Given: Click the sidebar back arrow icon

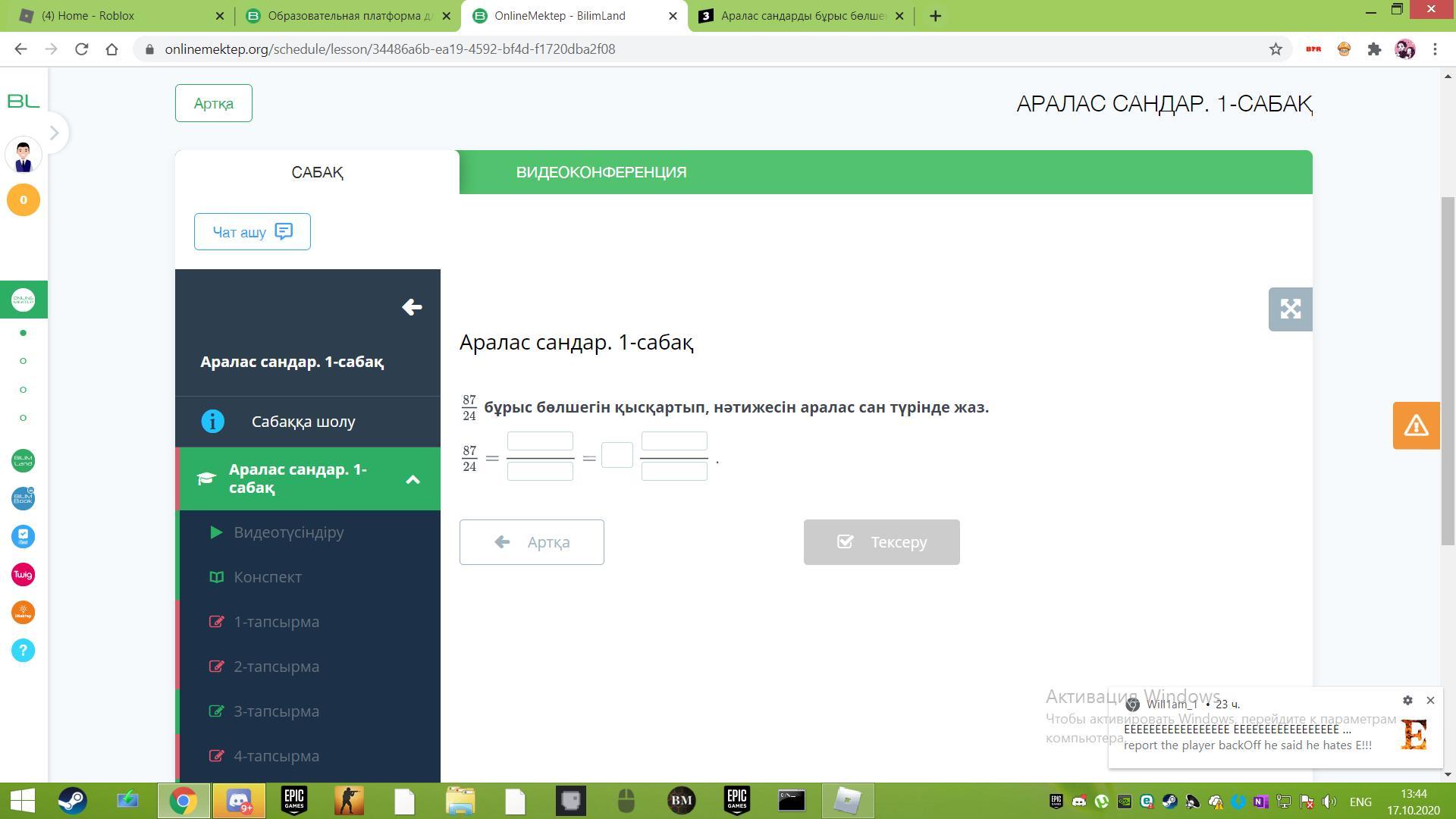Looking at the screenshot, I should tap(412, 307).
